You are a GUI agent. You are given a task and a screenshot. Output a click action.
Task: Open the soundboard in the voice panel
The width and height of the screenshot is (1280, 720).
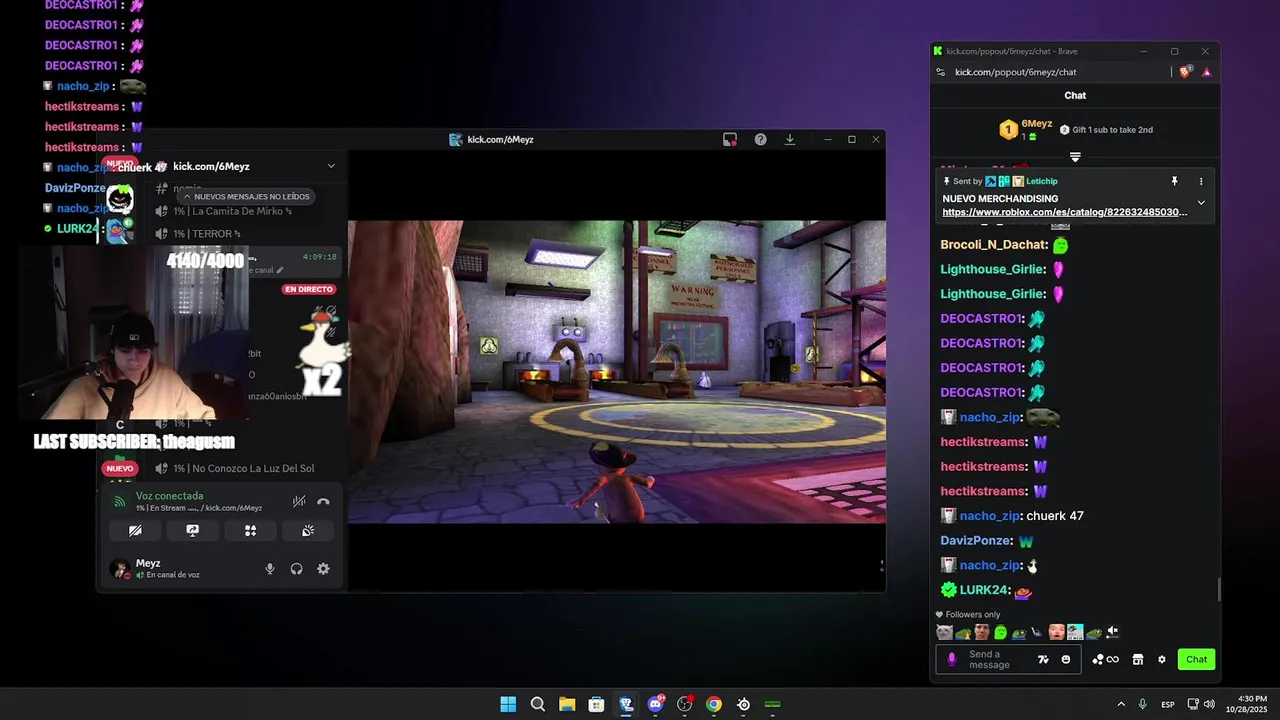click(x=308, y=530)
